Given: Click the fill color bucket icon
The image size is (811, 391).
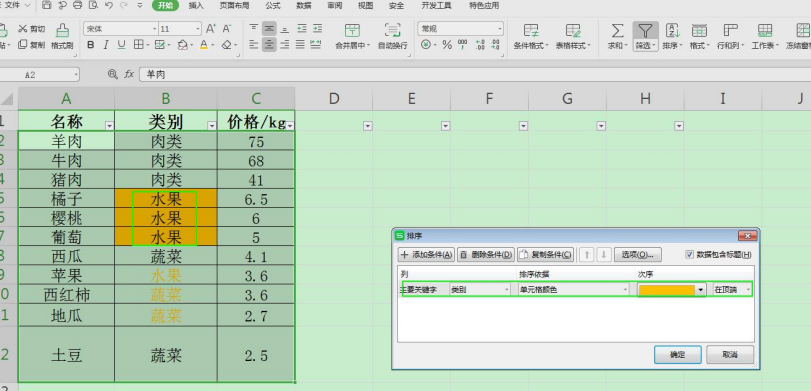Looking at the screenshot, I should (182, 45).
